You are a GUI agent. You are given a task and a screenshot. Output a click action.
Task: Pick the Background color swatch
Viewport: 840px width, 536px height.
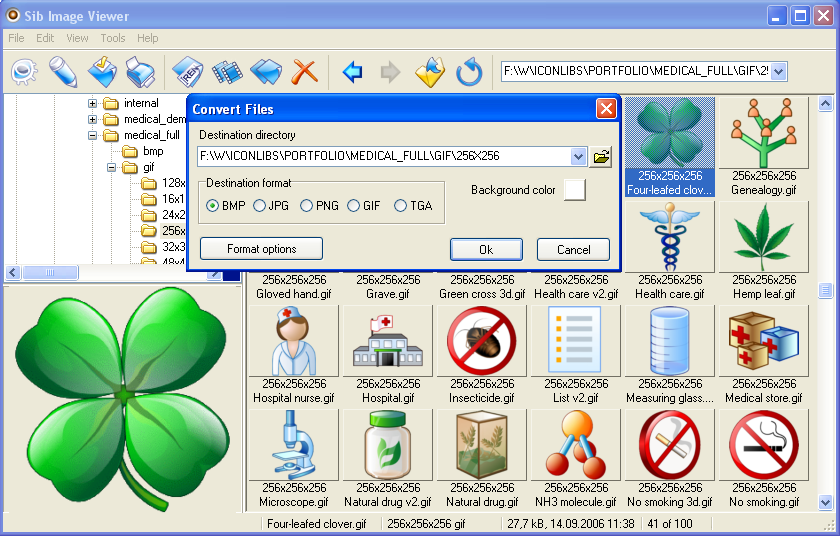(574, 190)
